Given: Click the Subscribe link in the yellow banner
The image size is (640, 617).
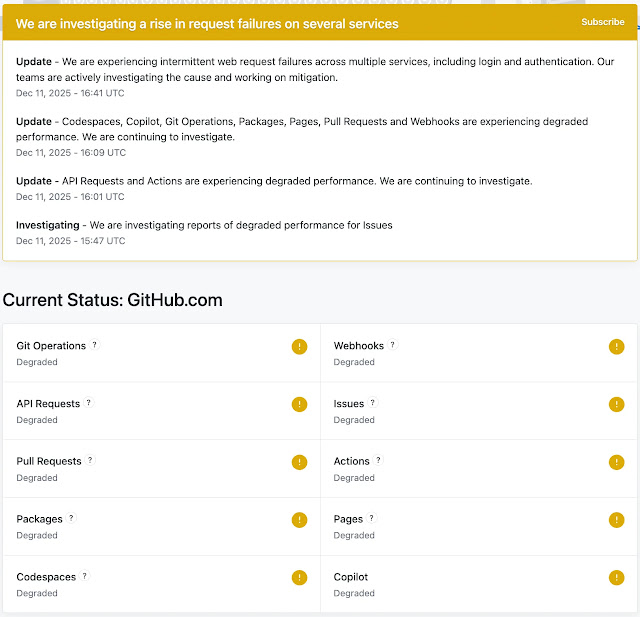Looking at the screenshot, I should coord(602,22).
